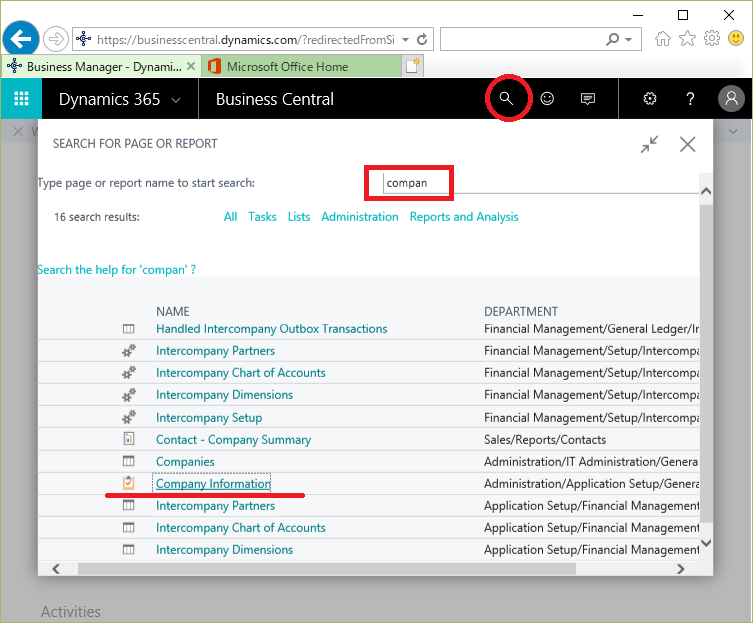The height and width of the screenshot is (623, 753).
Task: Click the smiley feedback icon in header
Action: point(547,98)
